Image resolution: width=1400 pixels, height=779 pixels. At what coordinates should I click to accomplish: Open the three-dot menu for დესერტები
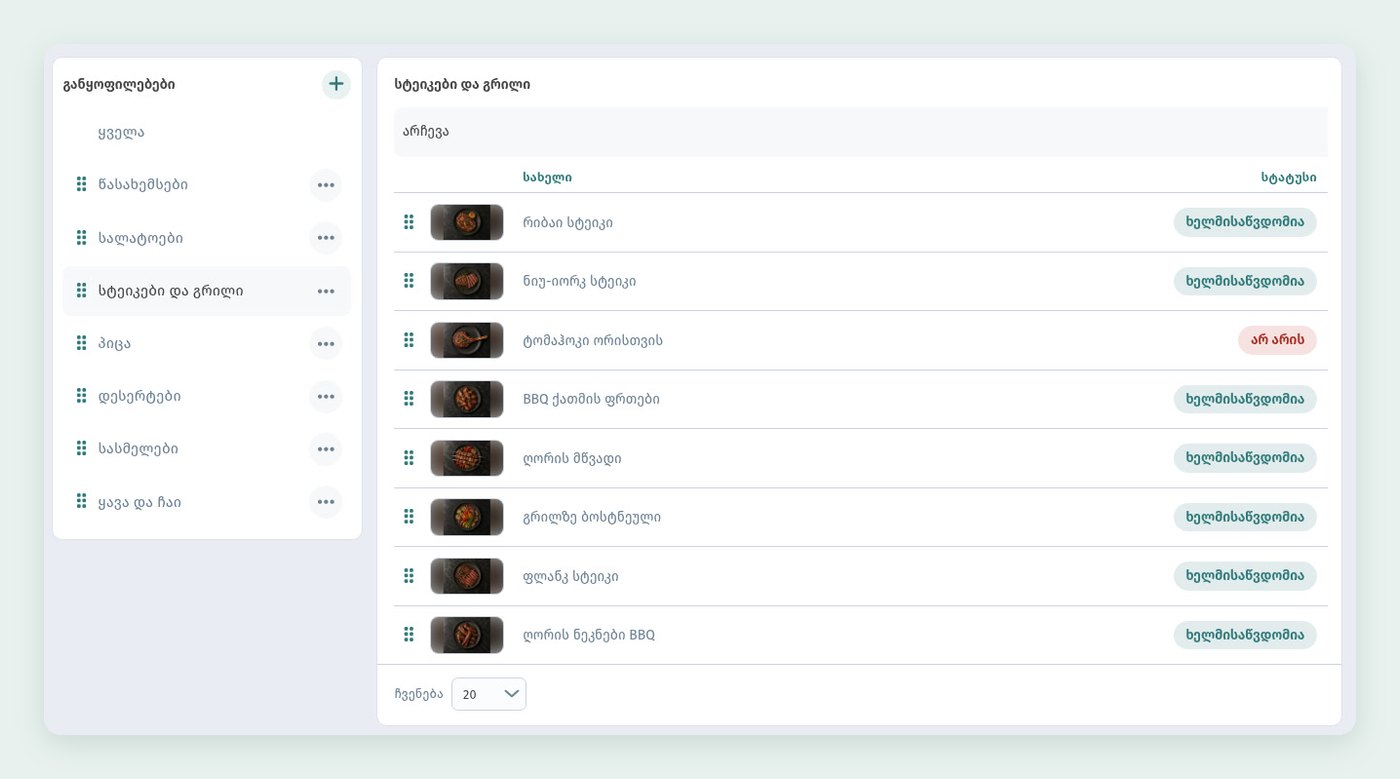(325, 397)
